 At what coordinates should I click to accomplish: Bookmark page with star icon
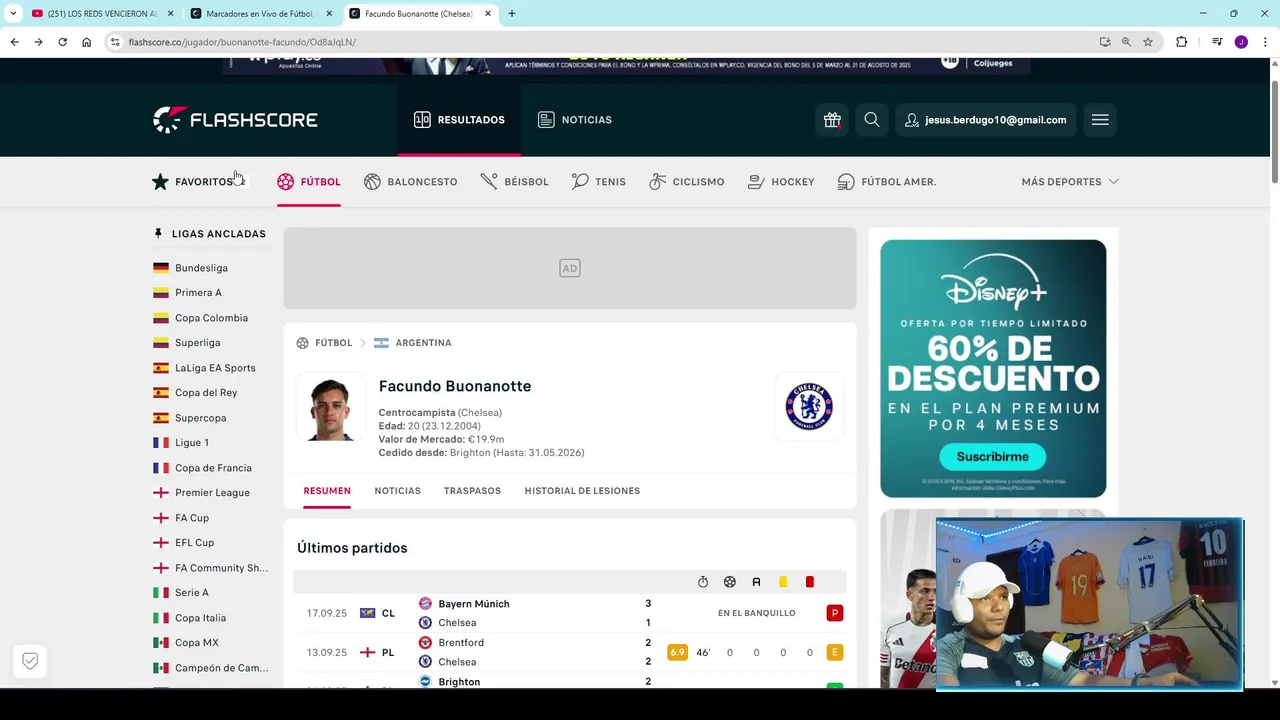(x=1148, y=42)
